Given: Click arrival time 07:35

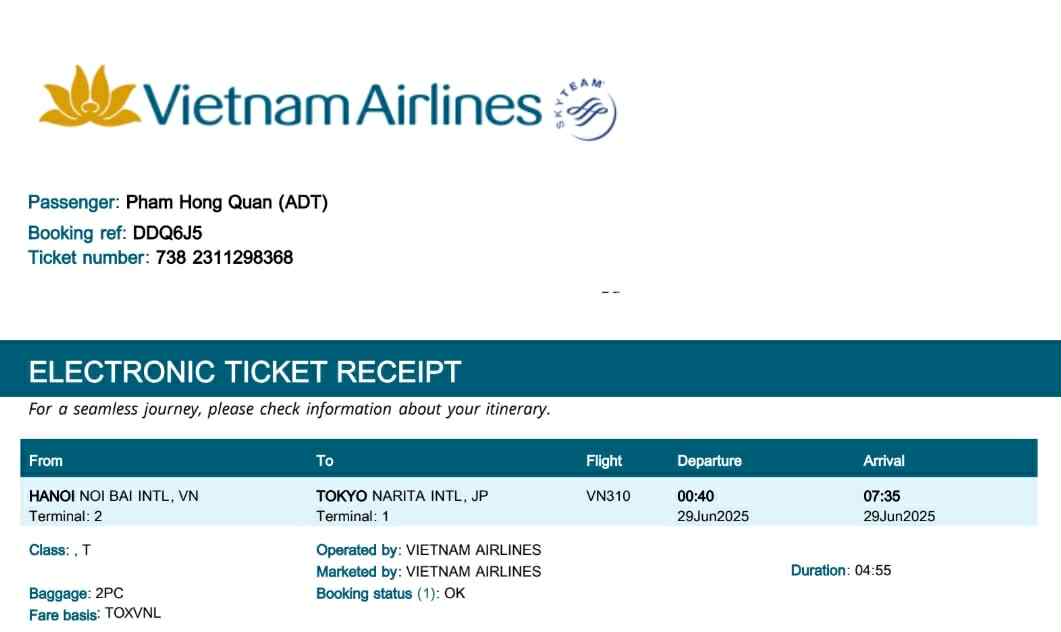Looking at the screenshot, I should pos(882,496).
